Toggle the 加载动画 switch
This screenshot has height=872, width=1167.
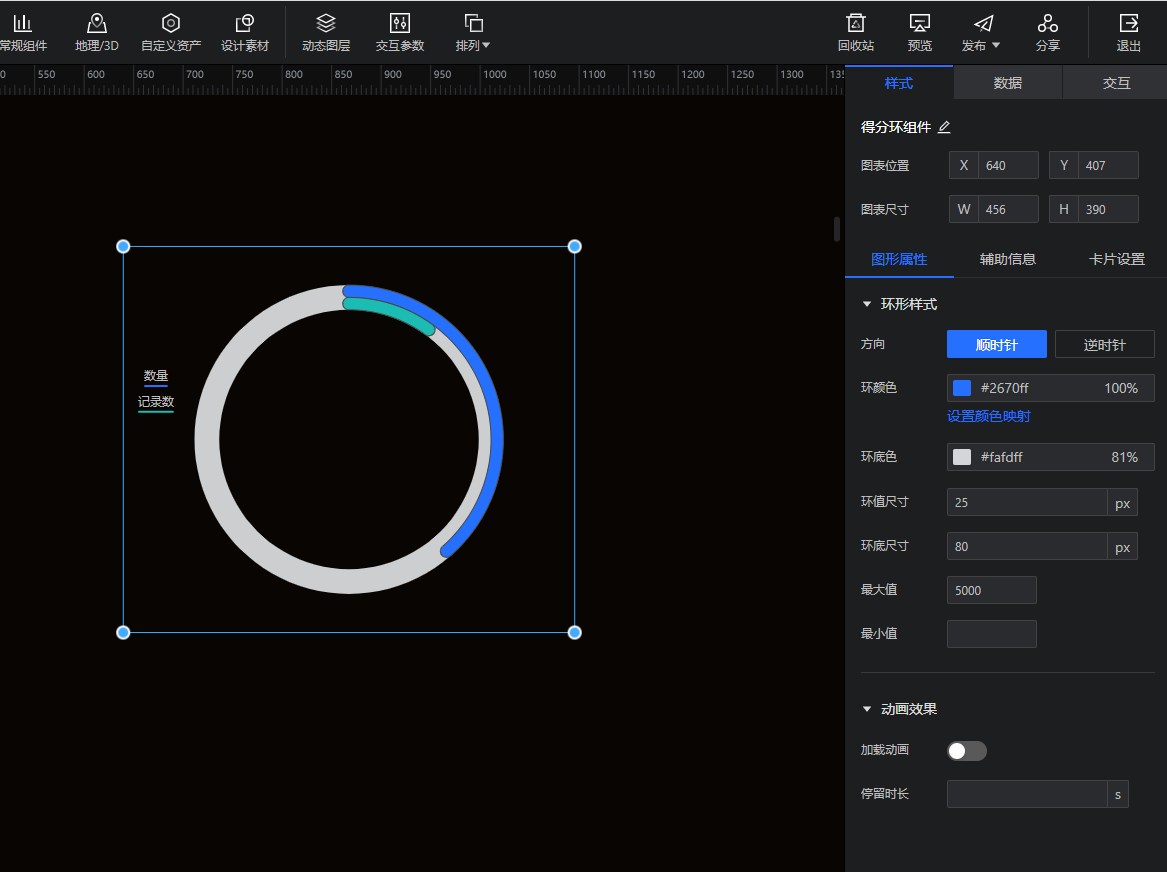coord(966,751)
